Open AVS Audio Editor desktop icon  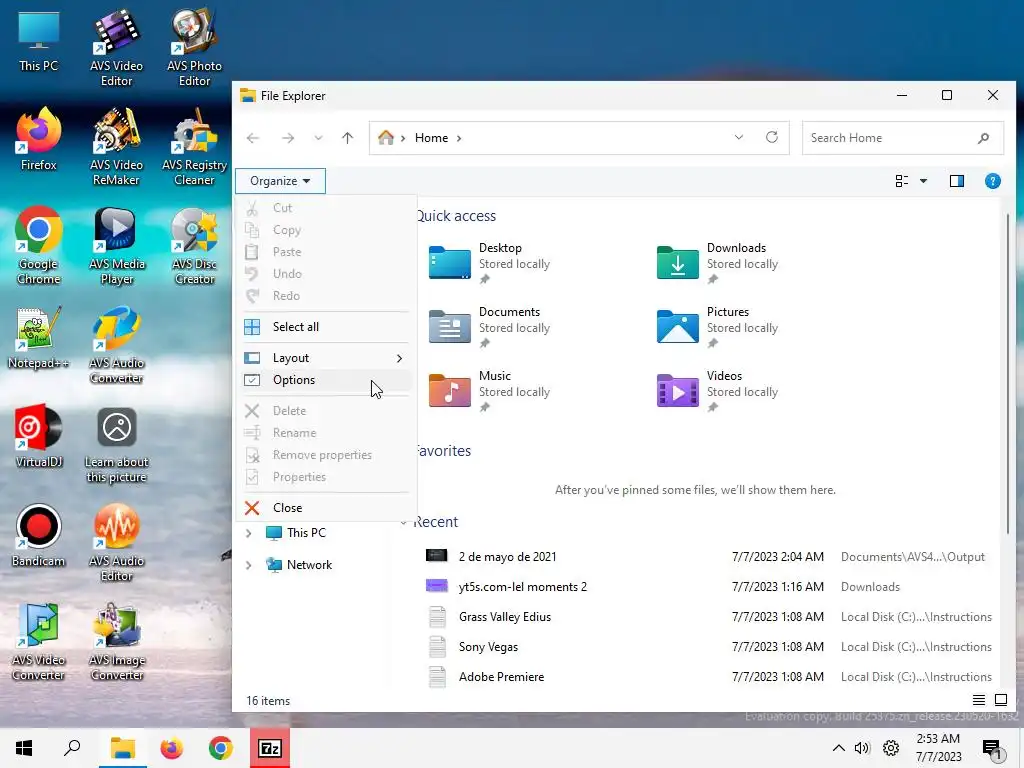[116, 544]
